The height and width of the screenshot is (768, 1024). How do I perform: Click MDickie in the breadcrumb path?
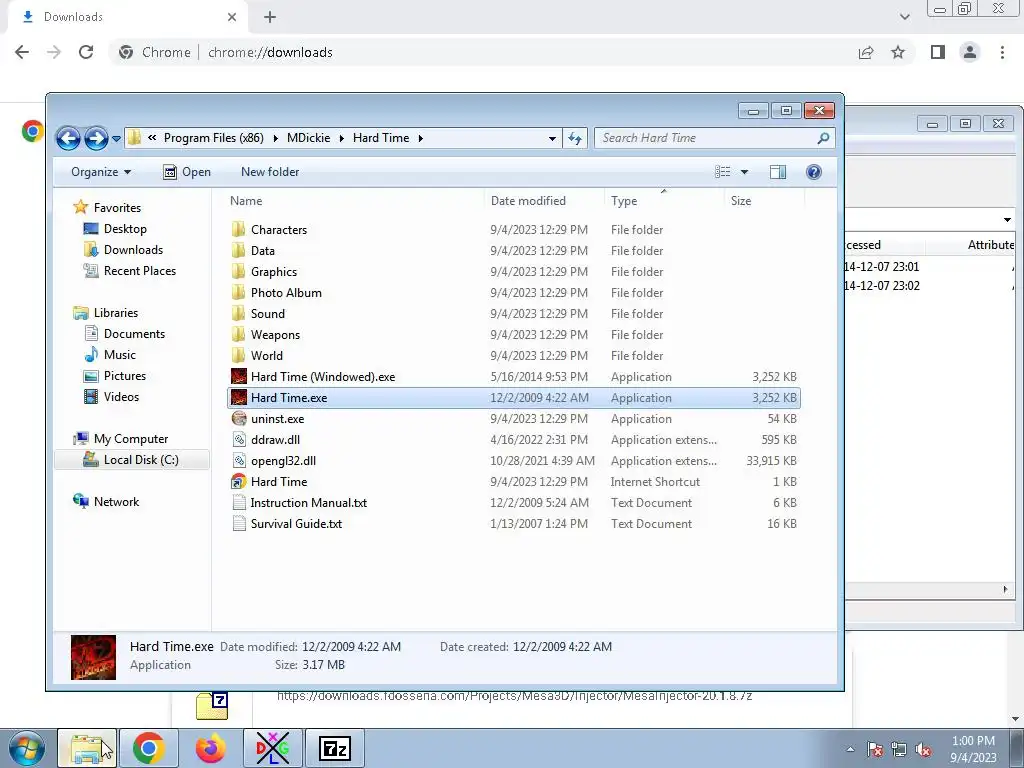(x=308, y=138)
